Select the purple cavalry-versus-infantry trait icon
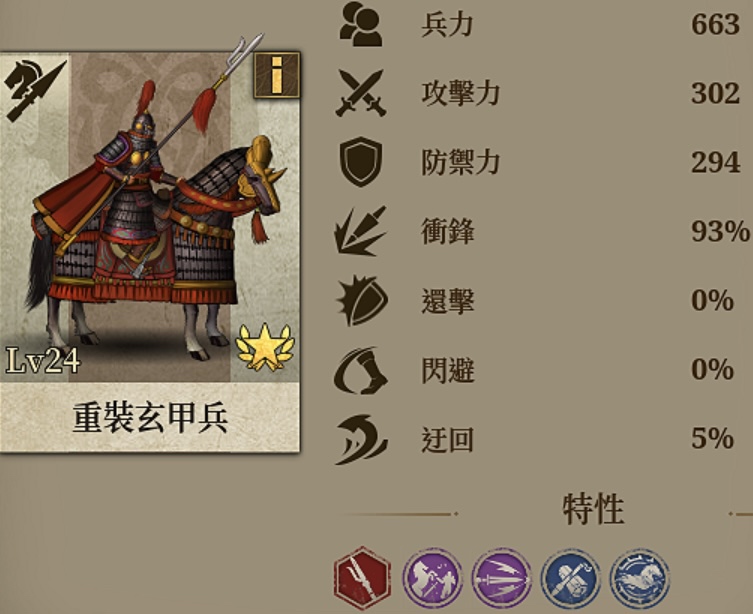 click(x=432, y=578)
